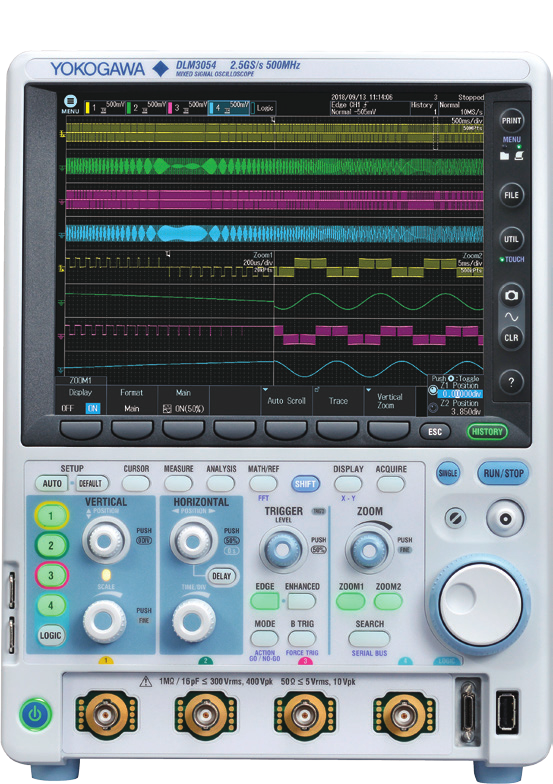Select the channel 2 tab on screen

[146, 108]
